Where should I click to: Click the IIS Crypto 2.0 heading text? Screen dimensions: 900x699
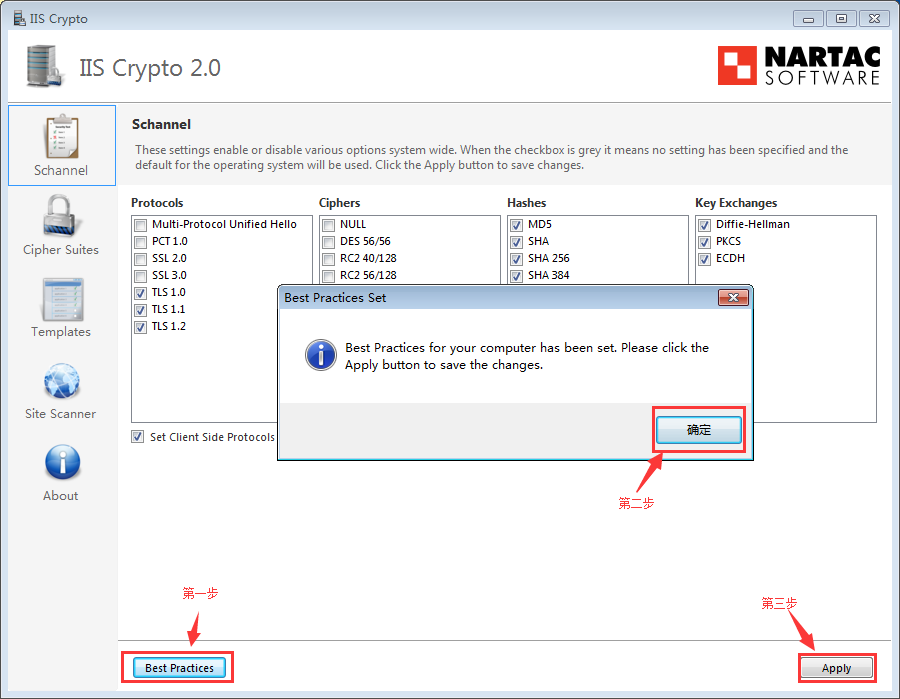point(150,68)
